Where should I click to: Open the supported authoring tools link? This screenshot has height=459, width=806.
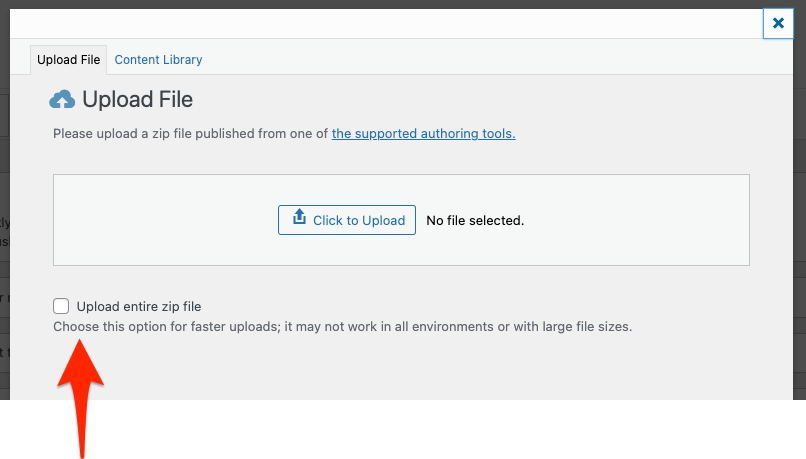point(423,133)
